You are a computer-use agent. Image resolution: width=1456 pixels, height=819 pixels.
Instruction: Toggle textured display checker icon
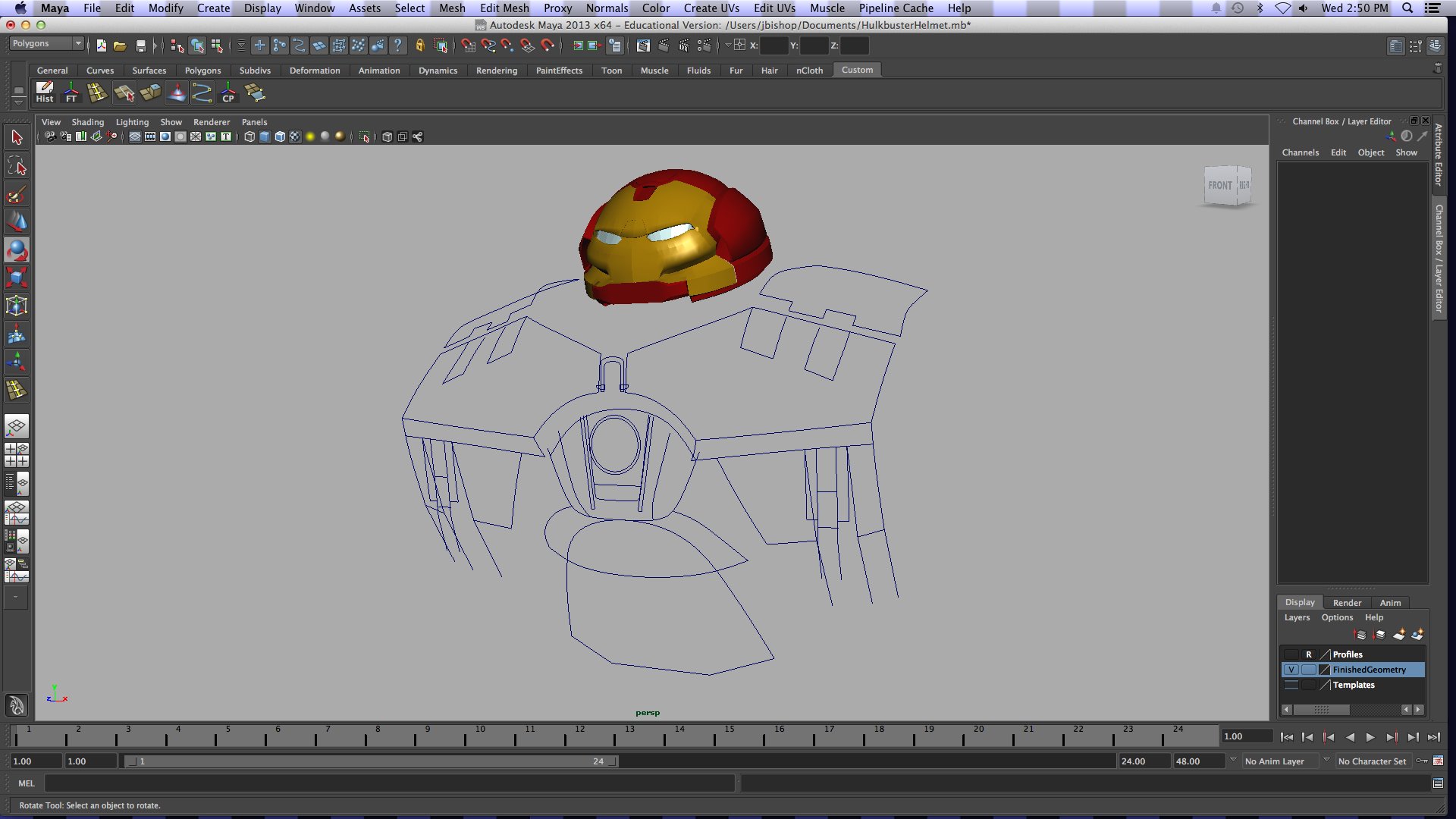[x=295, y=136]
